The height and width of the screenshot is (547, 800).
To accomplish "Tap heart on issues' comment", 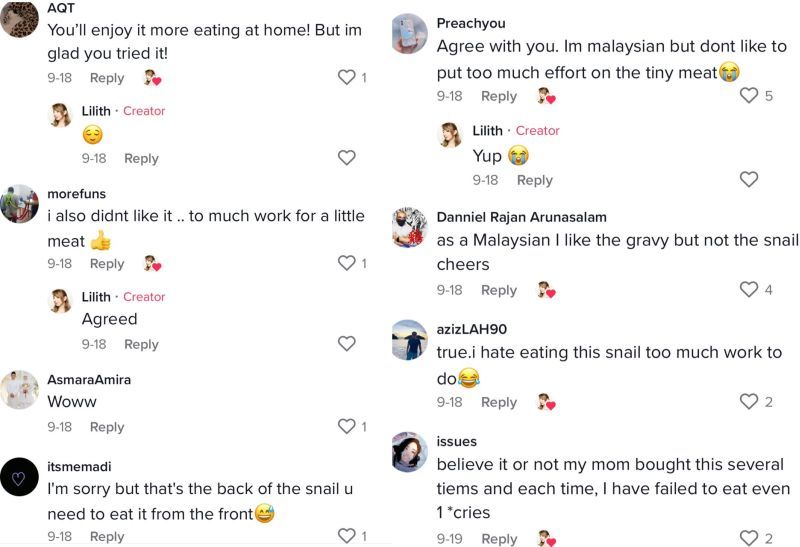I will click(x=749, y=539).
